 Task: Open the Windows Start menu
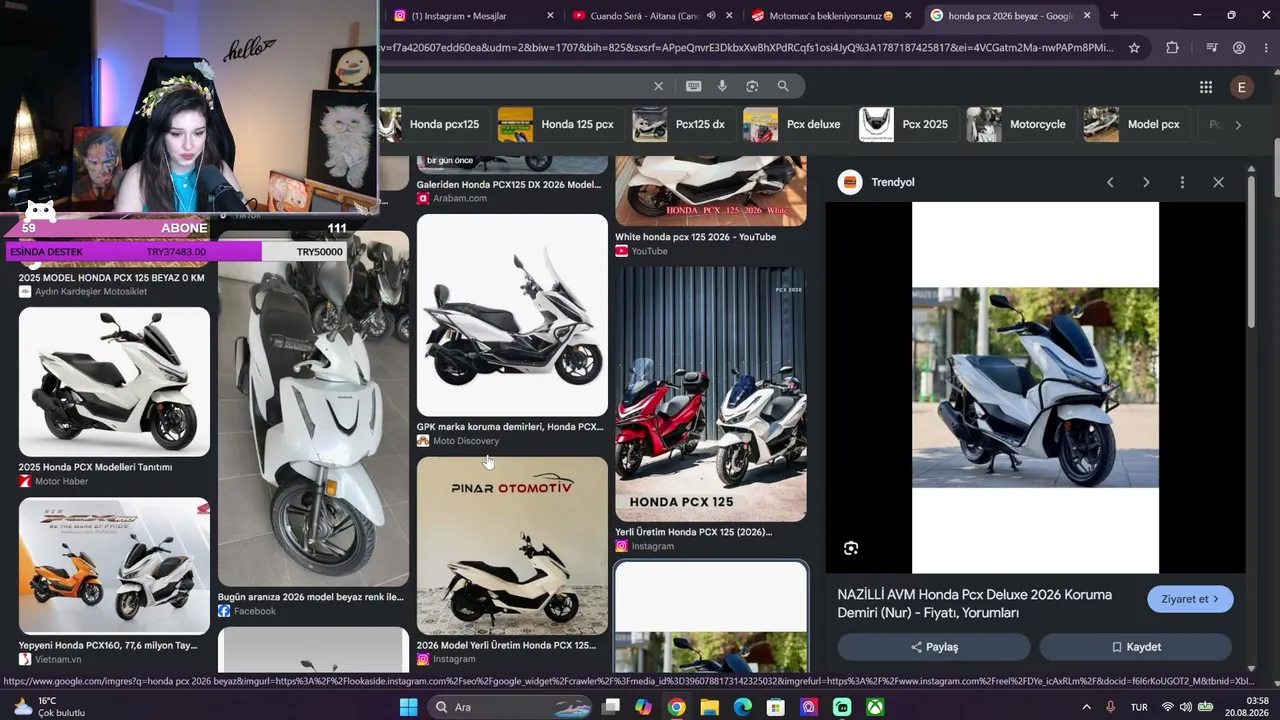408,707
